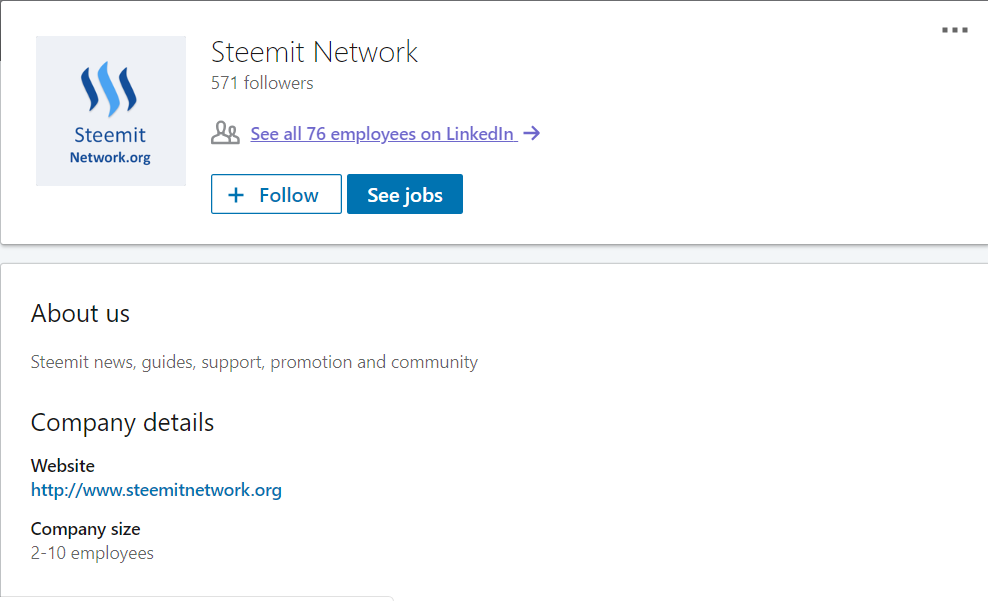
Task: Click the blue Steemit wave symbol
Action: [109, 89]
